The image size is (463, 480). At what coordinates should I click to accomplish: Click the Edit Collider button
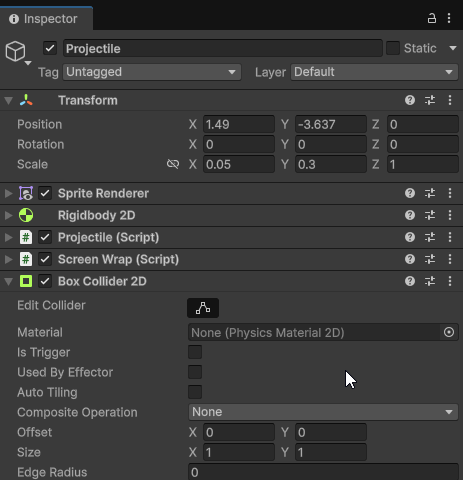[x=203, y=308]
